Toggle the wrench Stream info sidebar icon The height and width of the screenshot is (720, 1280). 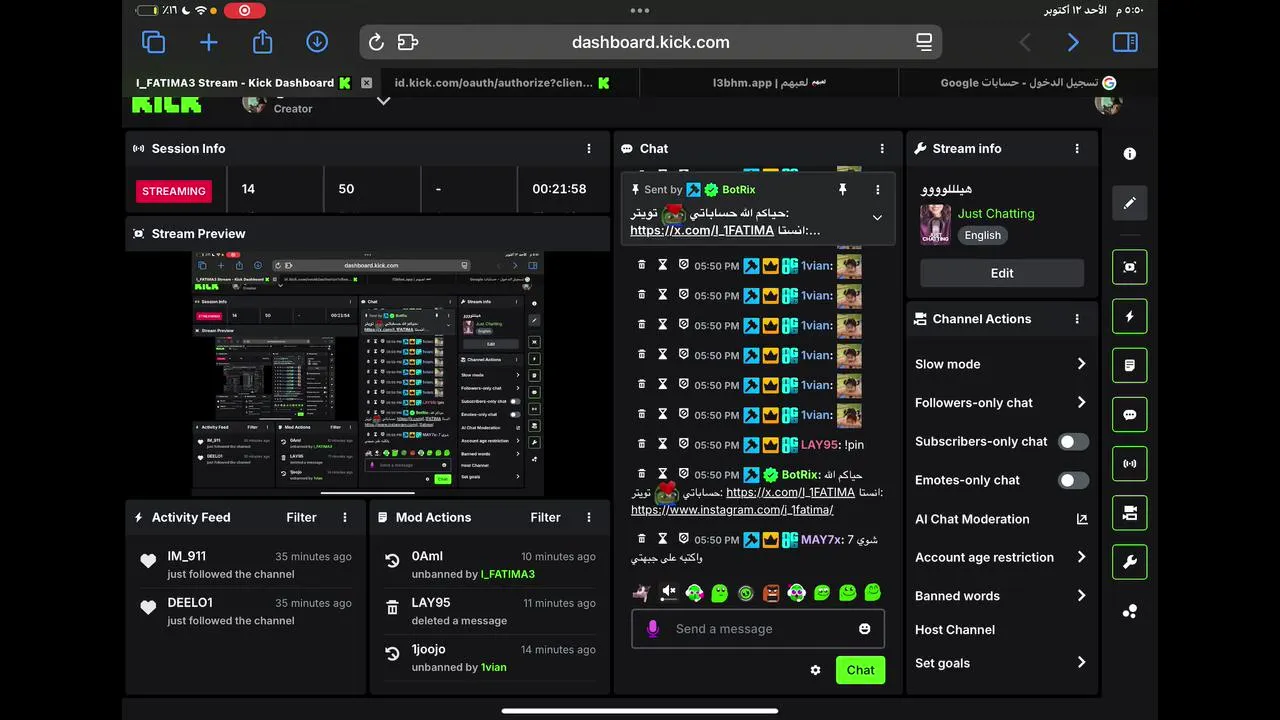1130,562
